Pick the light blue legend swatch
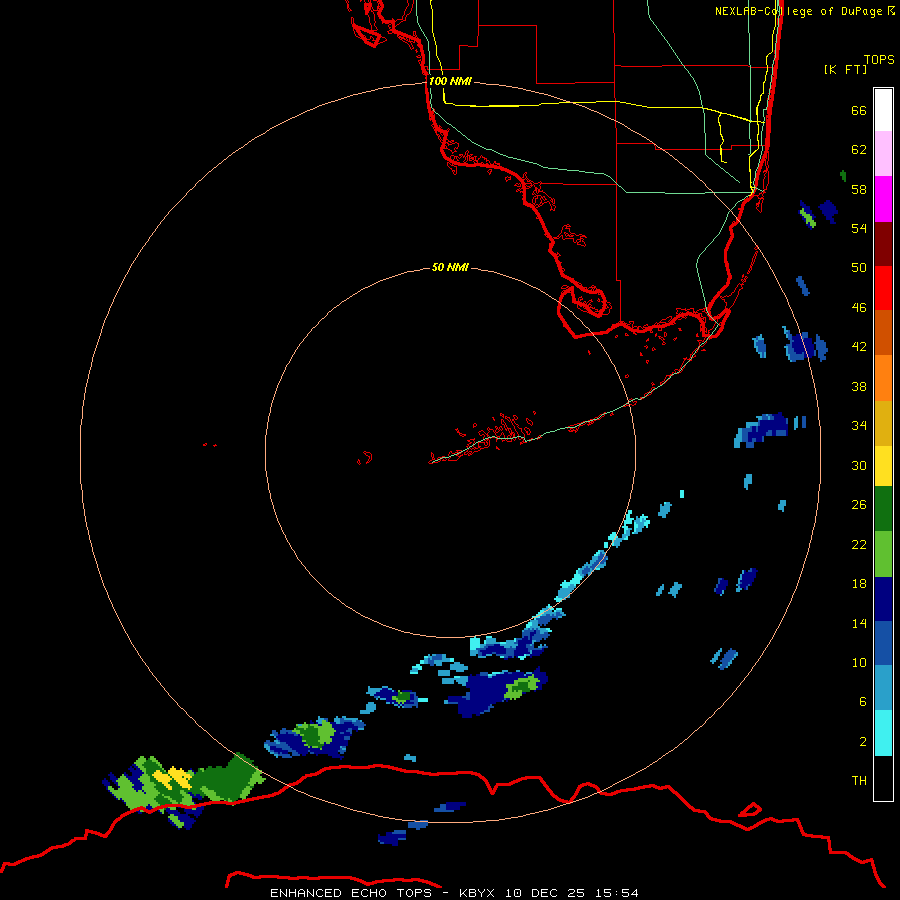Image resolution: width=900 pixels, height=900 pixels. click(883, 688)
